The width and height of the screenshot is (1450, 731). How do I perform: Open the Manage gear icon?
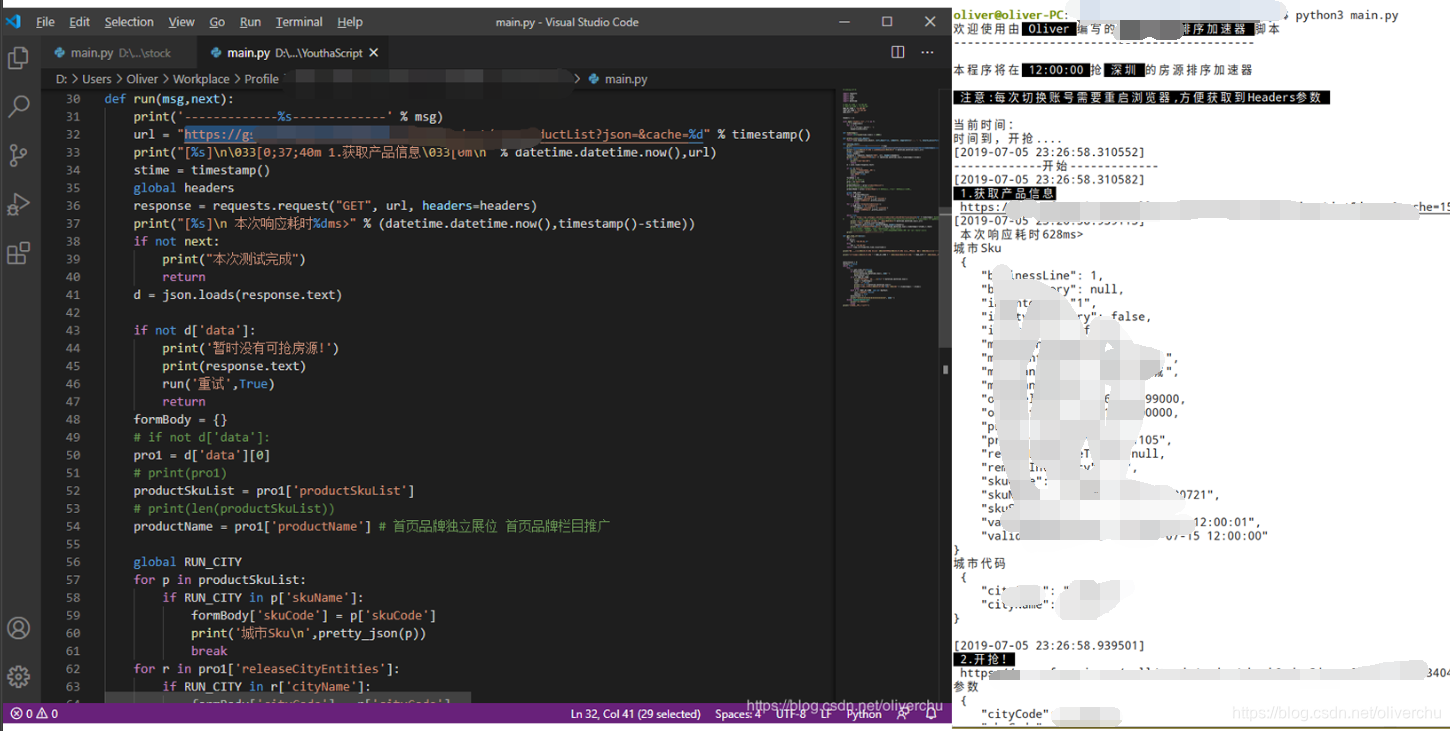tap(18, 676)
